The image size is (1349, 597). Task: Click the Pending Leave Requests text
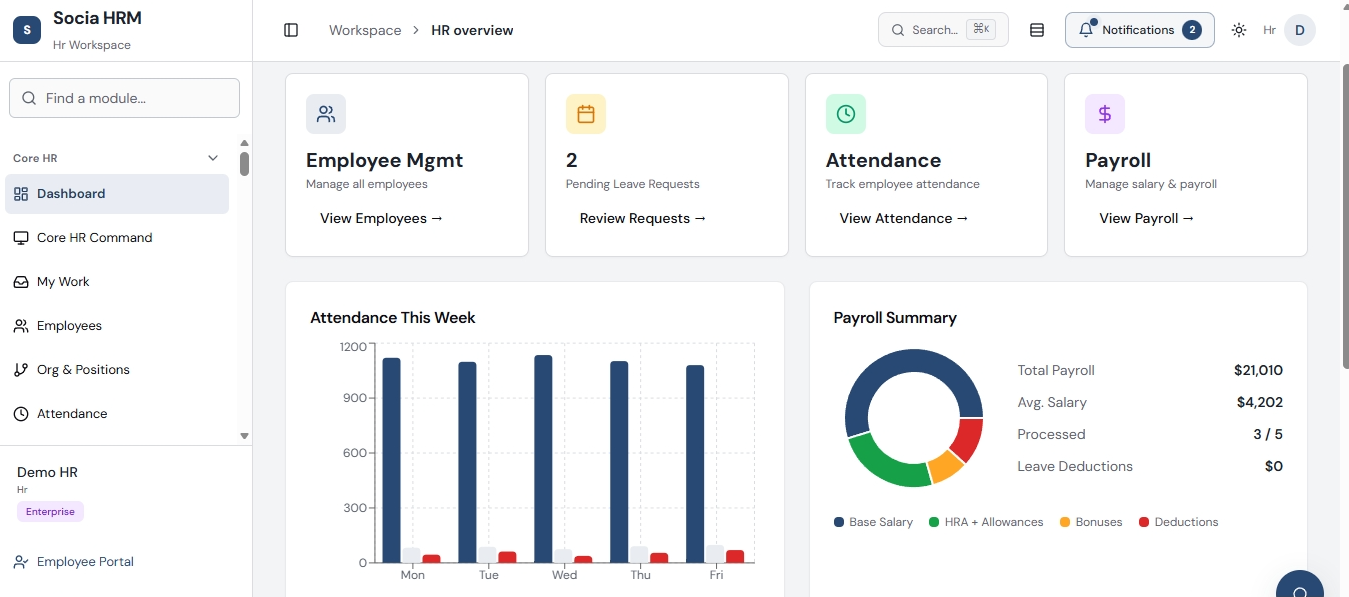click(633, 184)
